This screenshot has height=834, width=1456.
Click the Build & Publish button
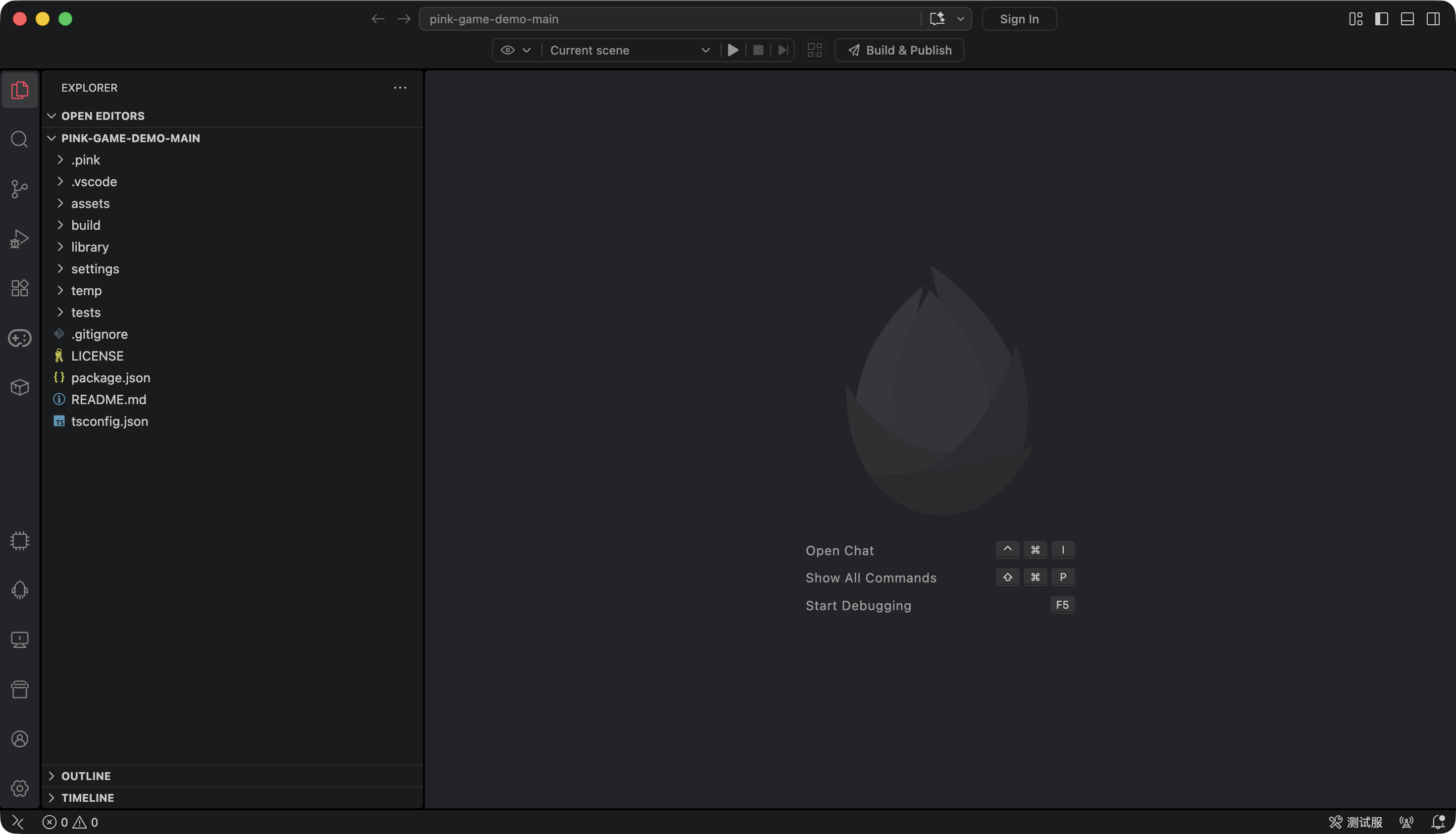pyautogui.click(x=899, y=51)
